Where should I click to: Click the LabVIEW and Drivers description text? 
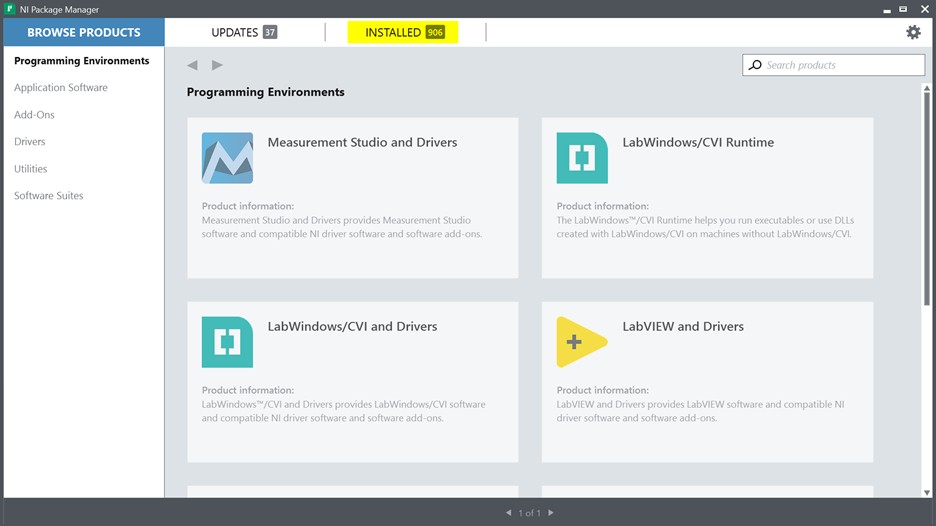point(700,411)
